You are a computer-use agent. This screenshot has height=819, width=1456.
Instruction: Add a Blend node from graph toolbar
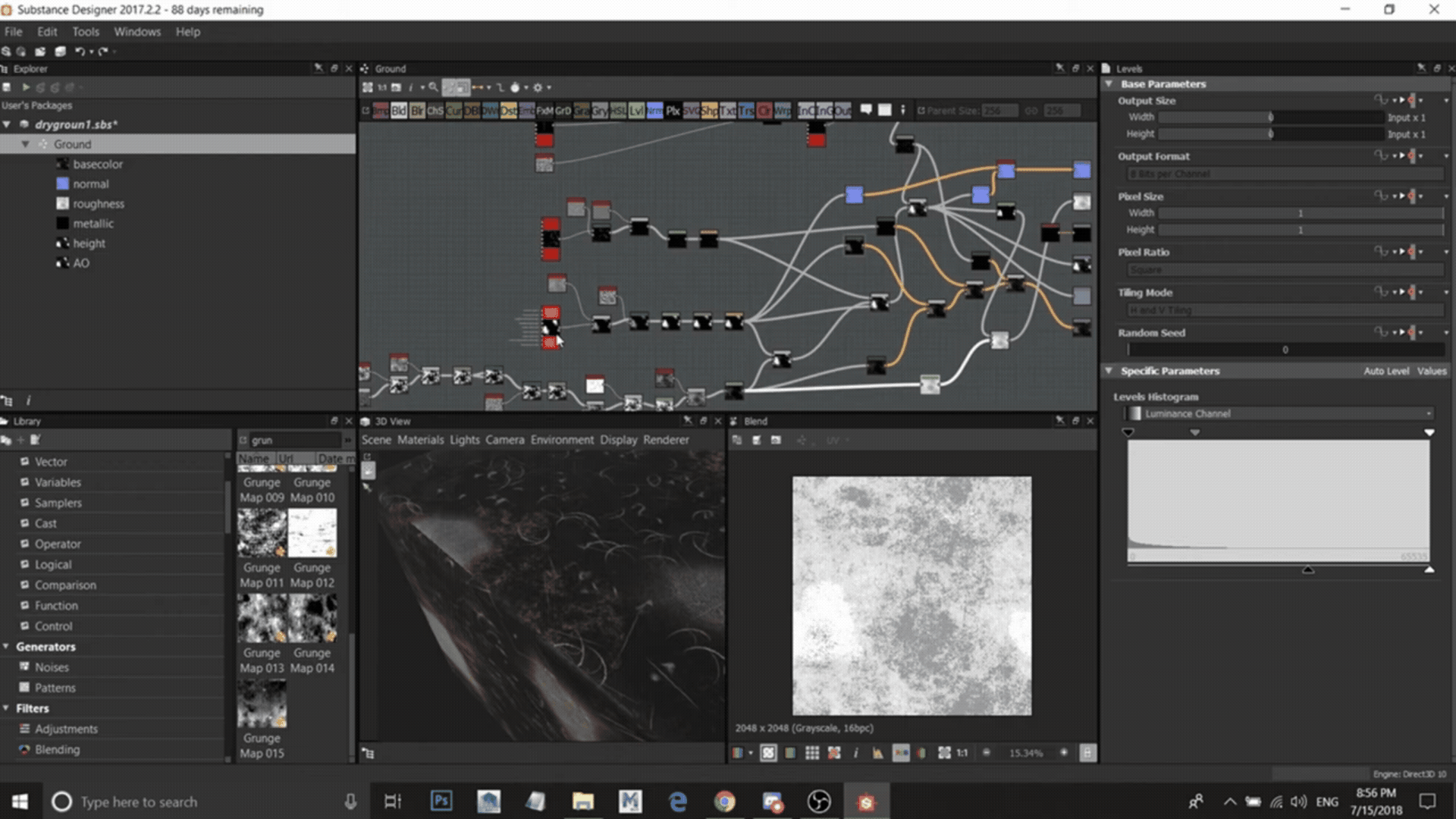pyautogui.click(x=399, y=111)
